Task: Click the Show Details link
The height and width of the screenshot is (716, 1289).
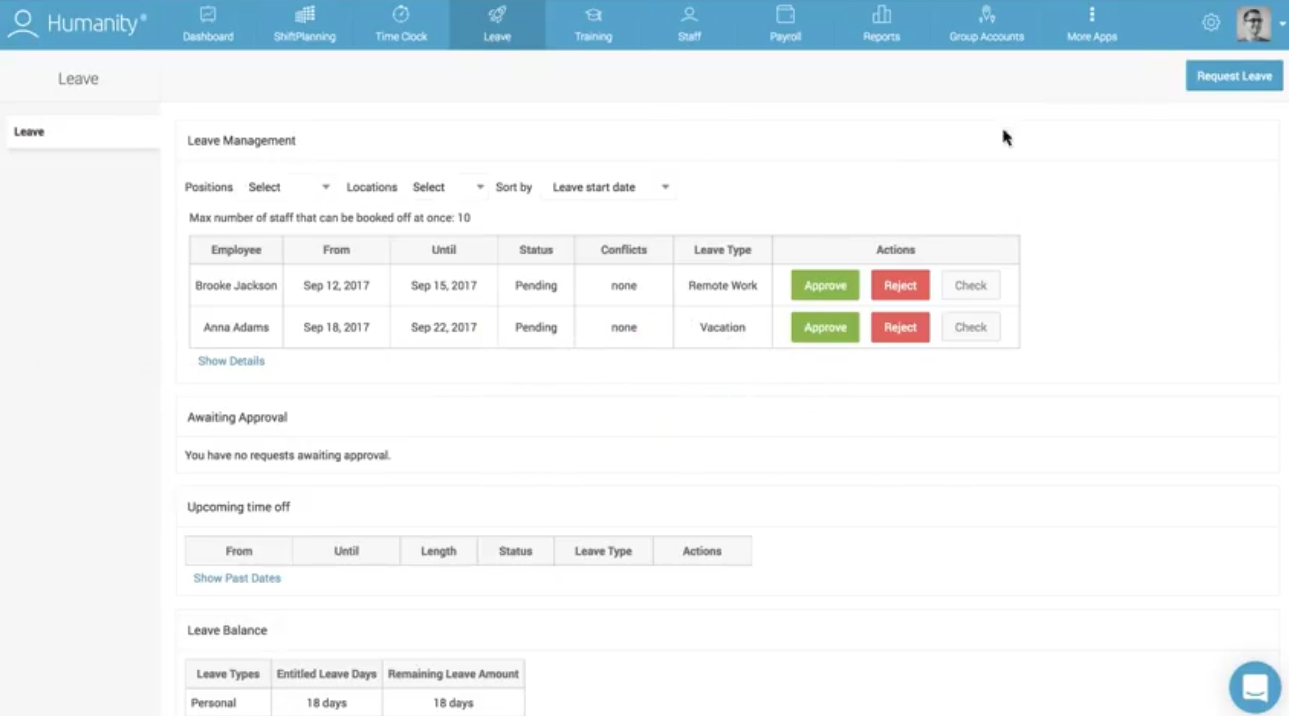Action: [231, 361]
